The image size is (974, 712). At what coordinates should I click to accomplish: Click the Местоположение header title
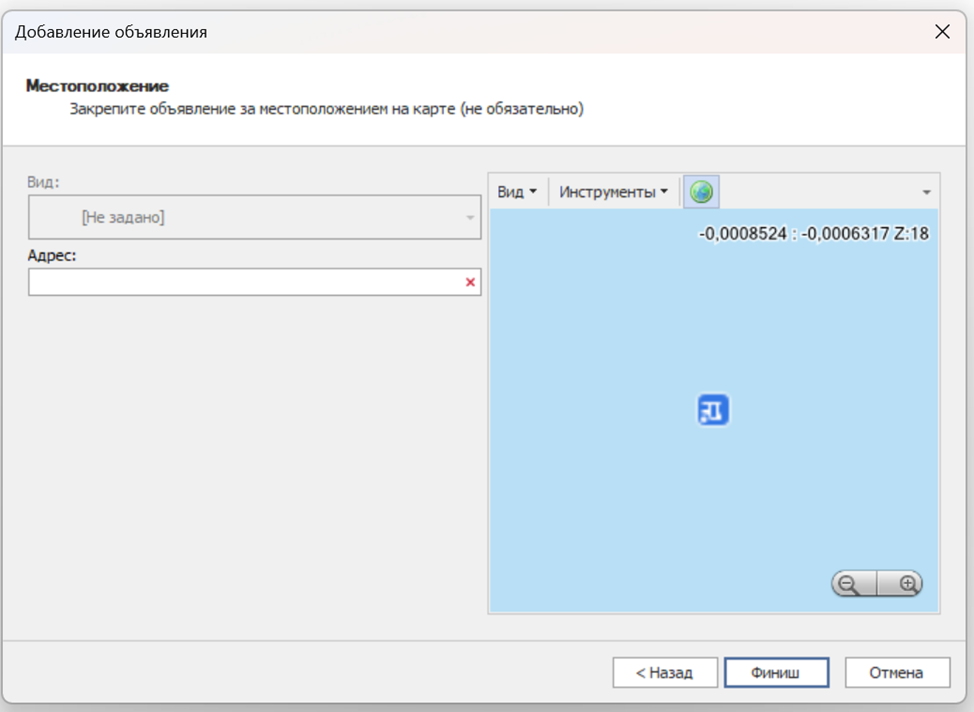point(97,86)
